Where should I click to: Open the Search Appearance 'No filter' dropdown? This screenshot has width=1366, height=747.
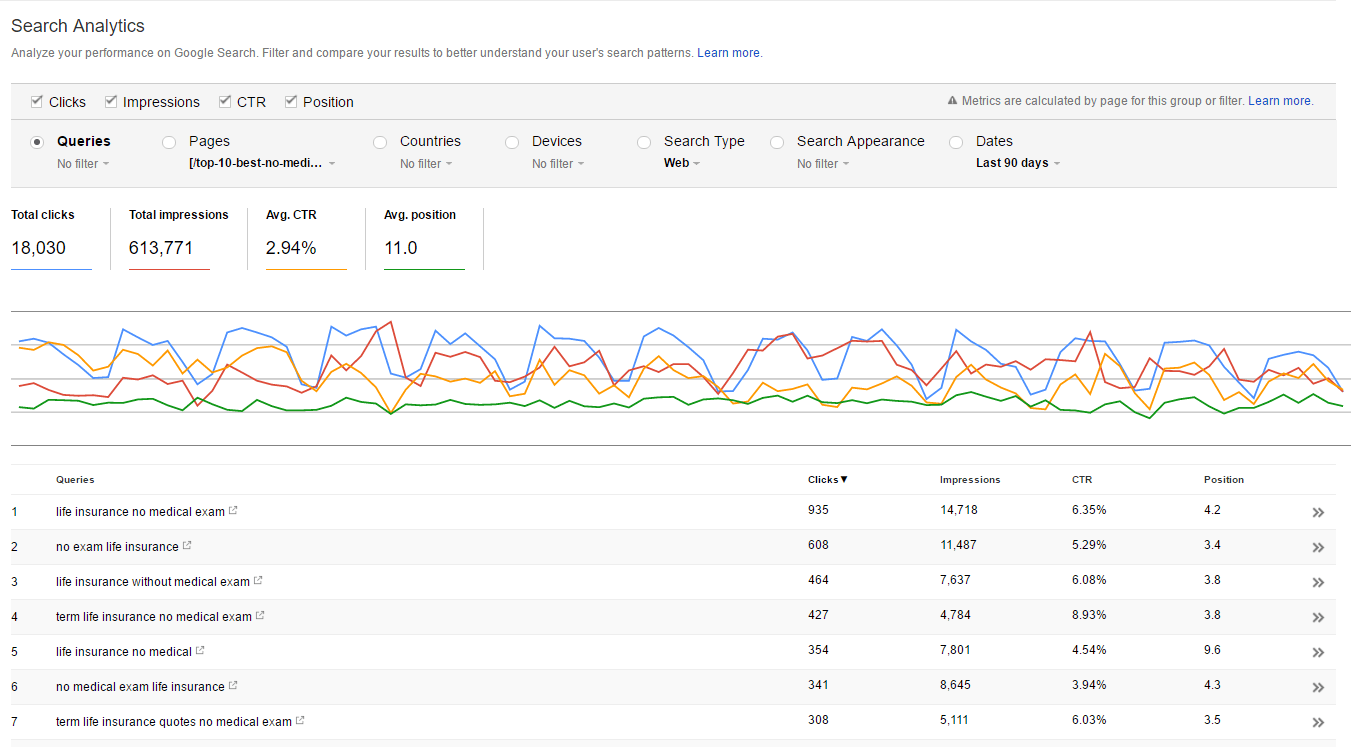(823, 164)
